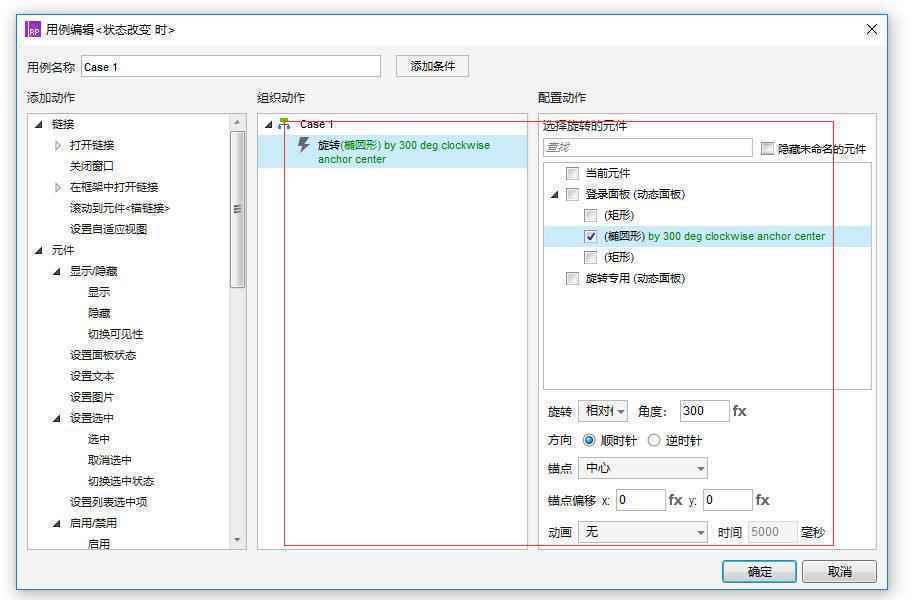The image size is (918, 600).
Task: Select the 选中 action
Action: [x=99, y=439]
